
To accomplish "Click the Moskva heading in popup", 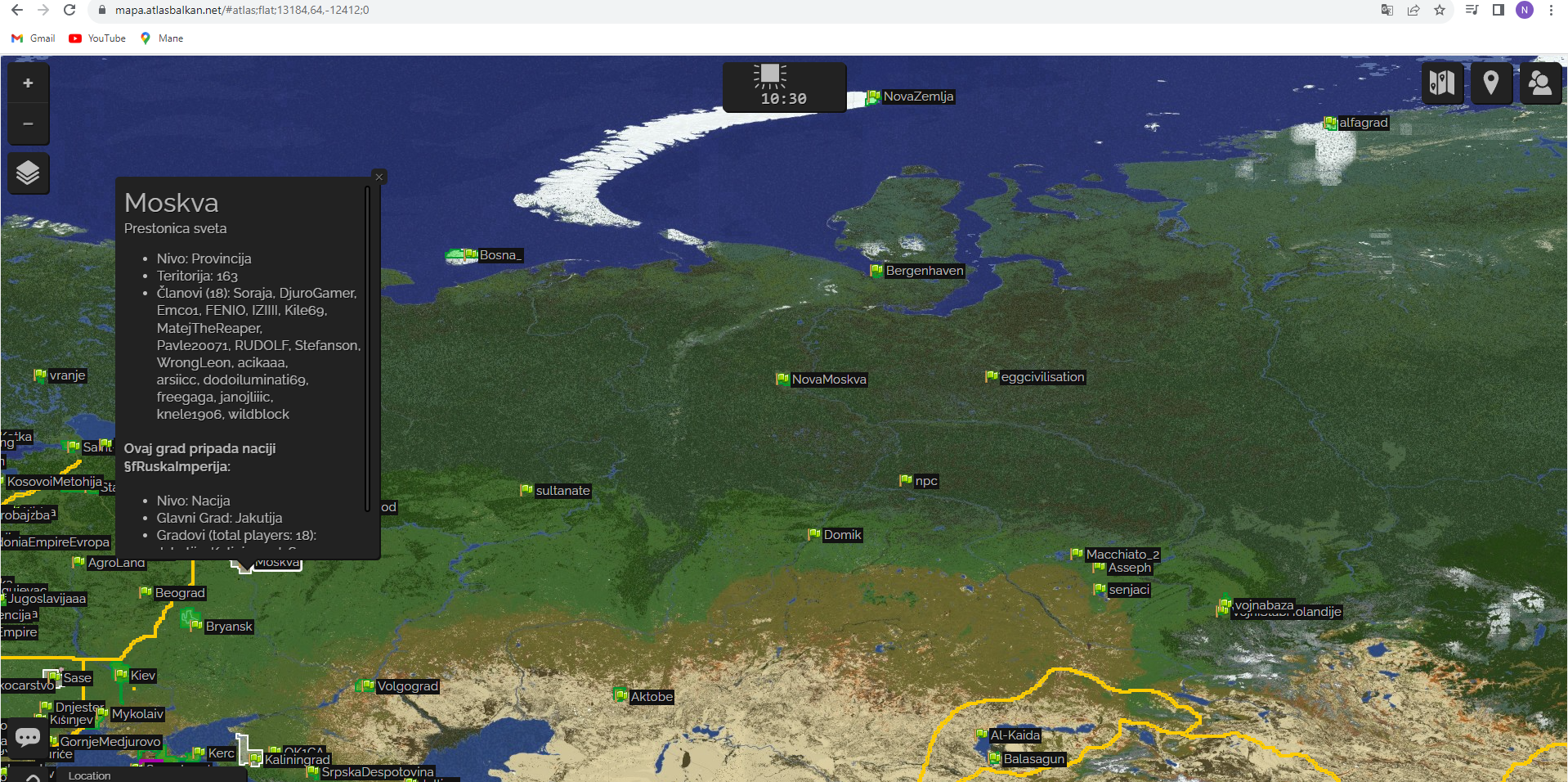I will tap(171, 203).
